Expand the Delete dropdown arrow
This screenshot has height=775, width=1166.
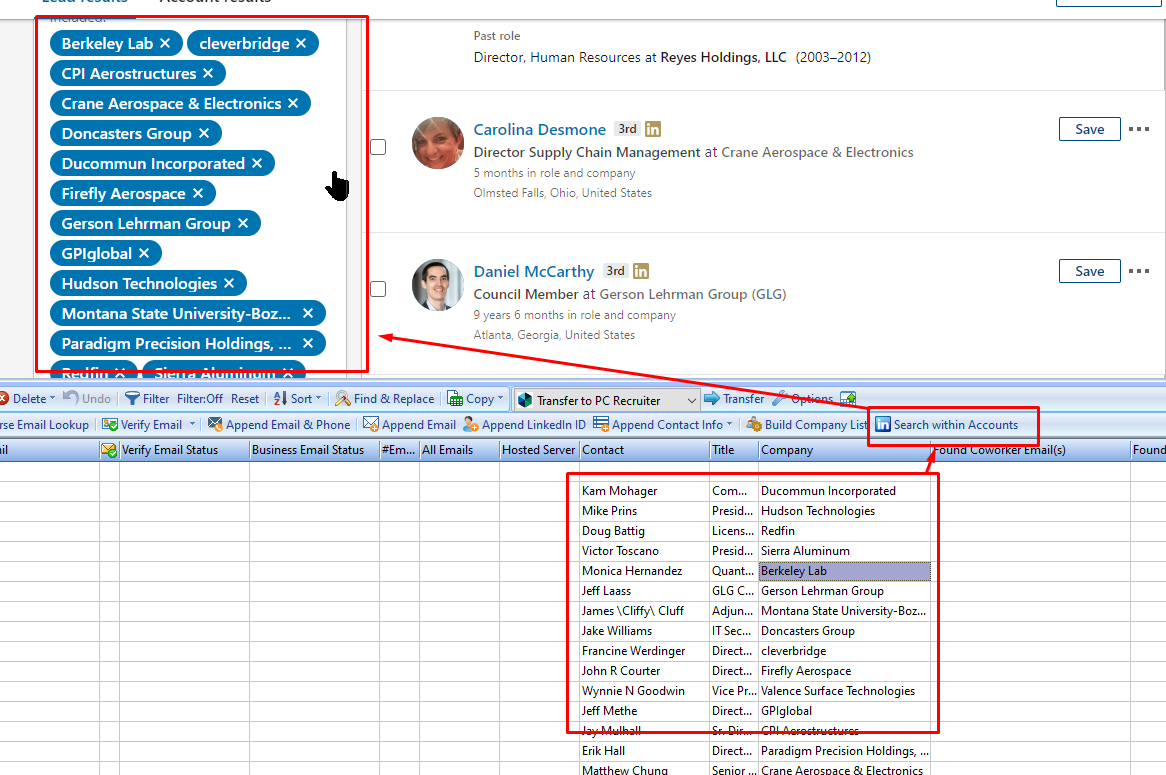point(52,399)
